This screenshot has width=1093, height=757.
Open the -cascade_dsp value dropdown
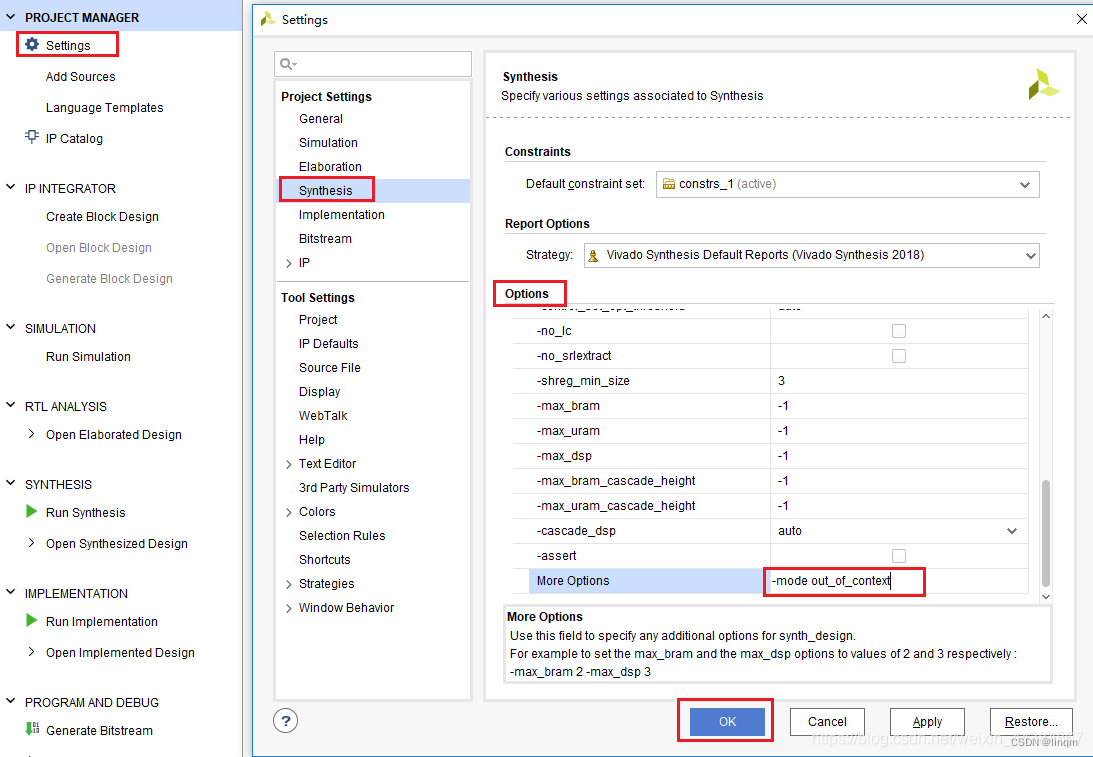[x=1012, y=531]
